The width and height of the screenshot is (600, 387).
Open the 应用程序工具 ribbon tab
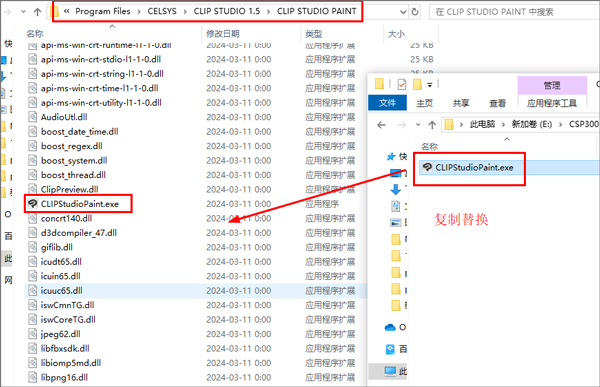pyautogui.click(x=552, y=103)
